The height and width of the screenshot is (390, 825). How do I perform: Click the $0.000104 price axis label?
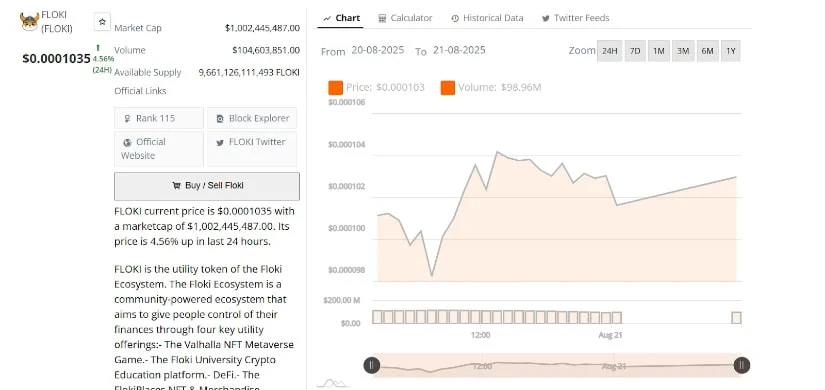point(346,144)
